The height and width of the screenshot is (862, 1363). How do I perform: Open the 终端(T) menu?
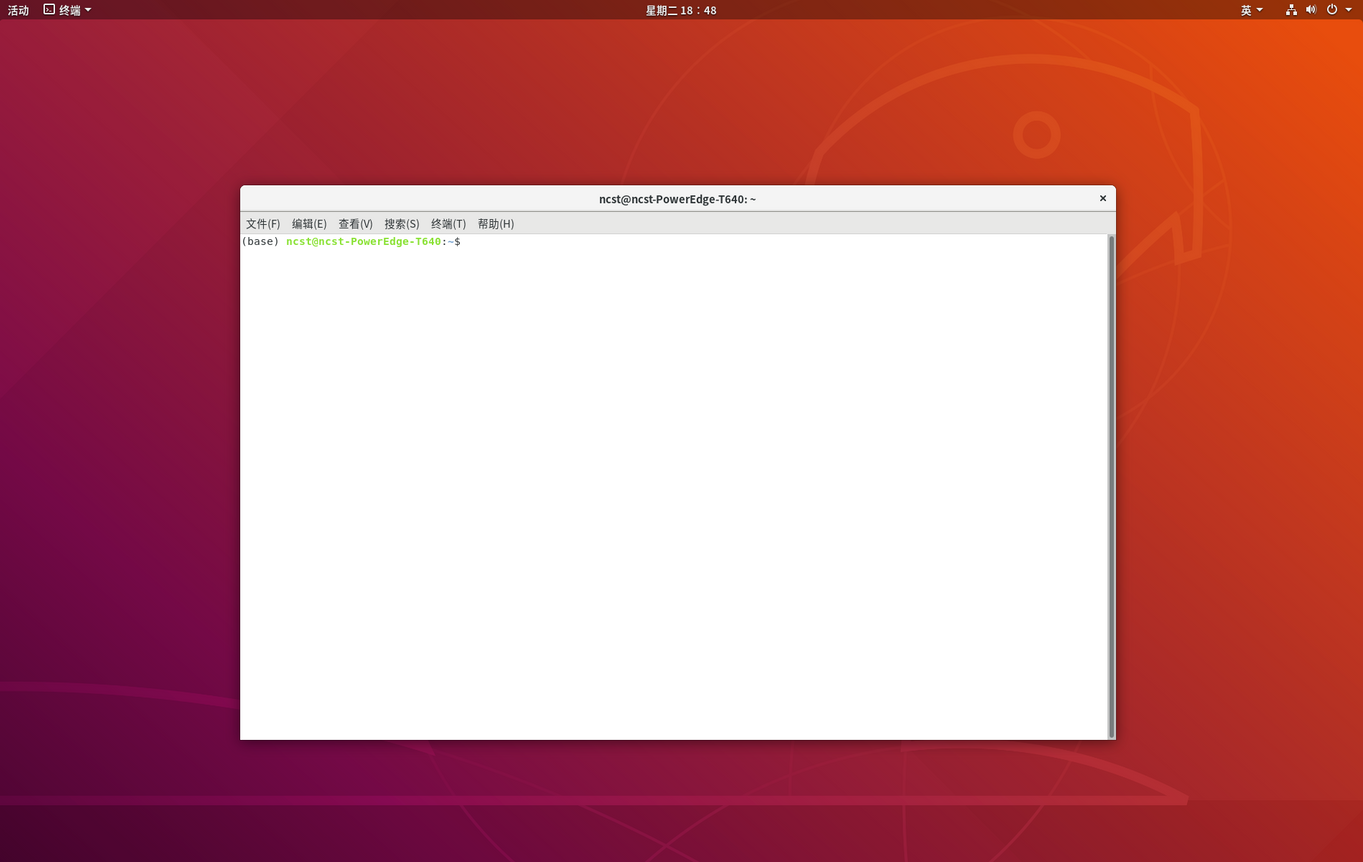tap(448, 224)
